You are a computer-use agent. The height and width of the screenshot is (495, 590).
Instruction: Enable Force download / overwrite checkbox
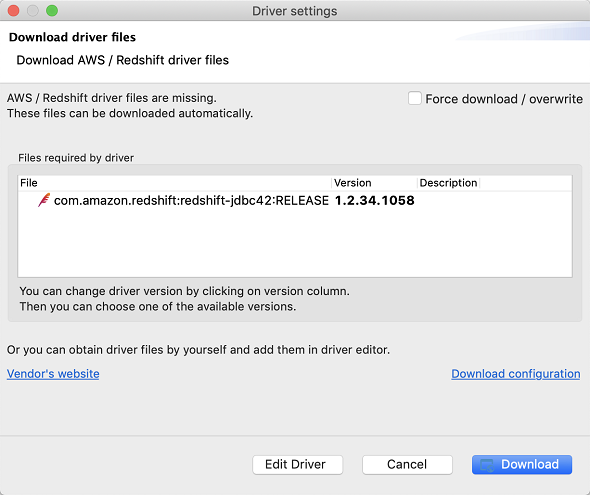(415, 99)
